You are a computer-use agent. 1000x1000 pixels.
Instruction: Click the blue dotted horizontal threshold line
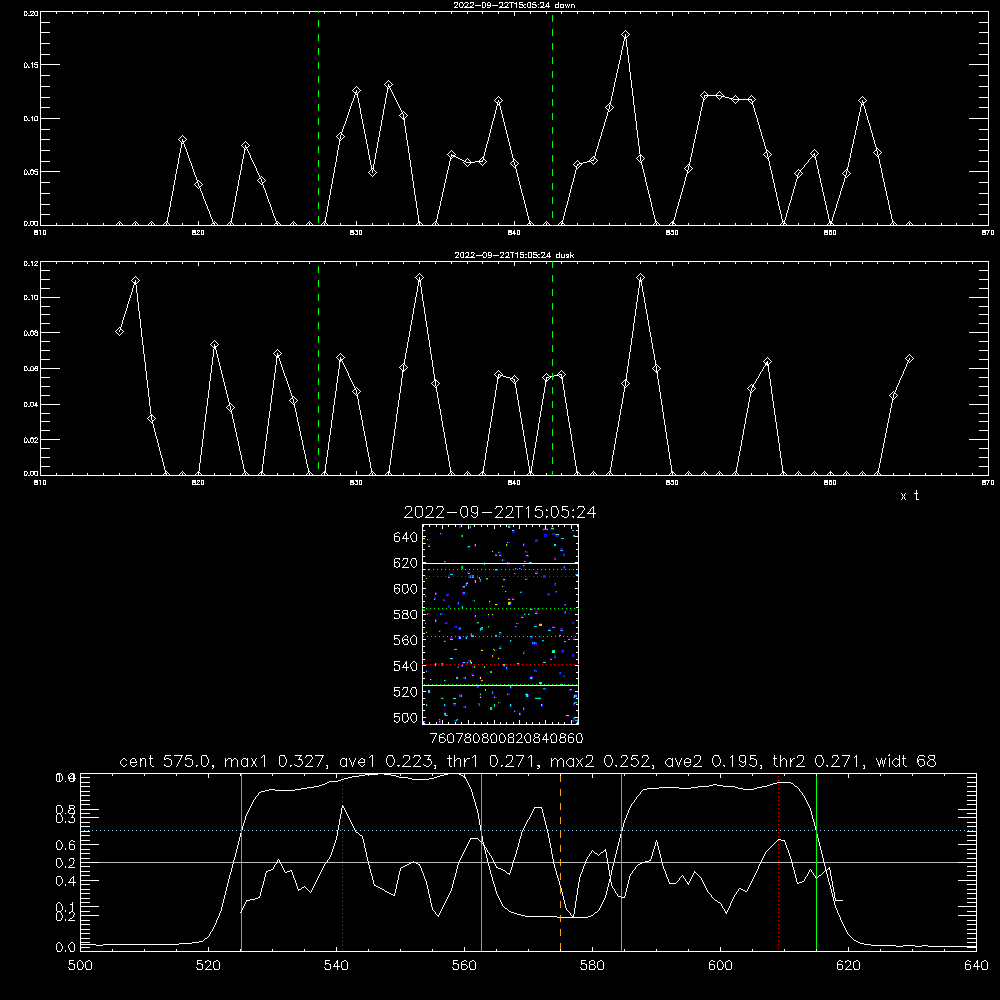coord(528,830)
